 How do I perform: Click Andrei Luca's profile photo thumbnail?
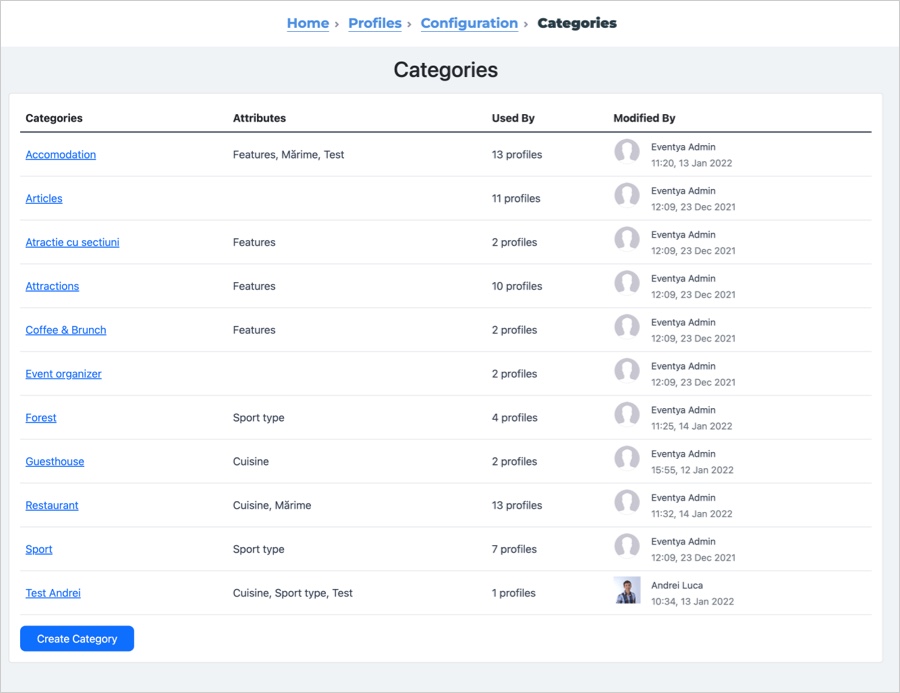(x=627, y=590)
